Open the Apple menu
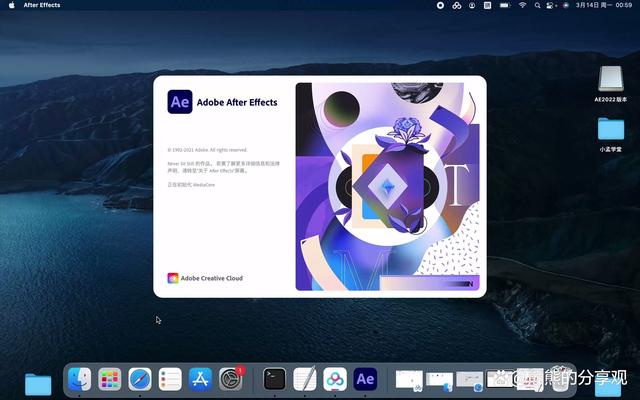 point(11,5)
